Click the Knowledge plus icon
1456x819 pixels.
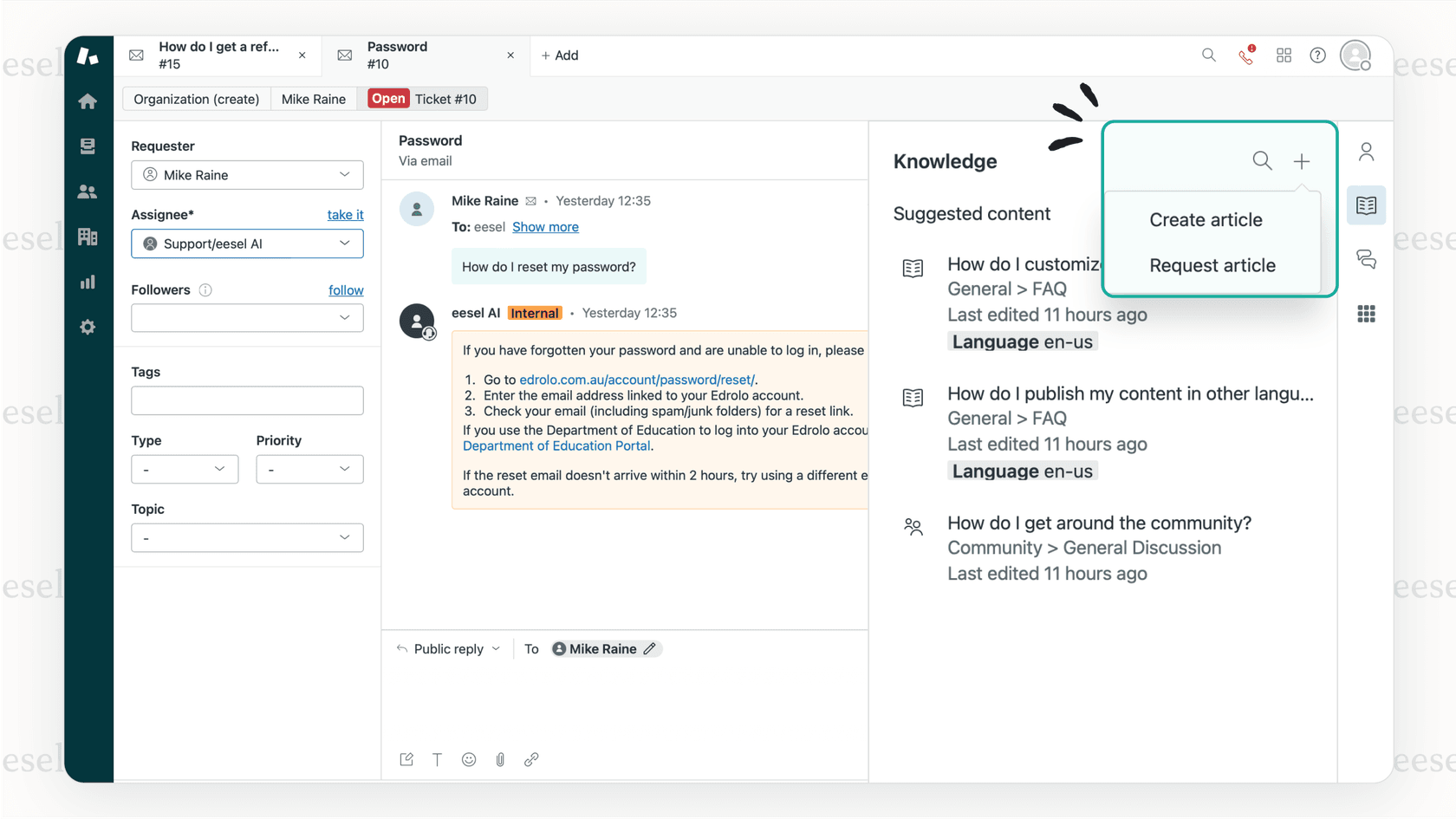pos(1301,161)
